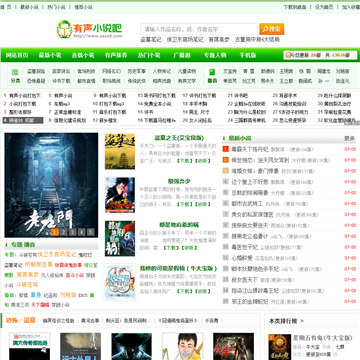The image size is (360, 360).
Task: Open the 广播剧 navigation tab
Action: [x=182, y=55]
